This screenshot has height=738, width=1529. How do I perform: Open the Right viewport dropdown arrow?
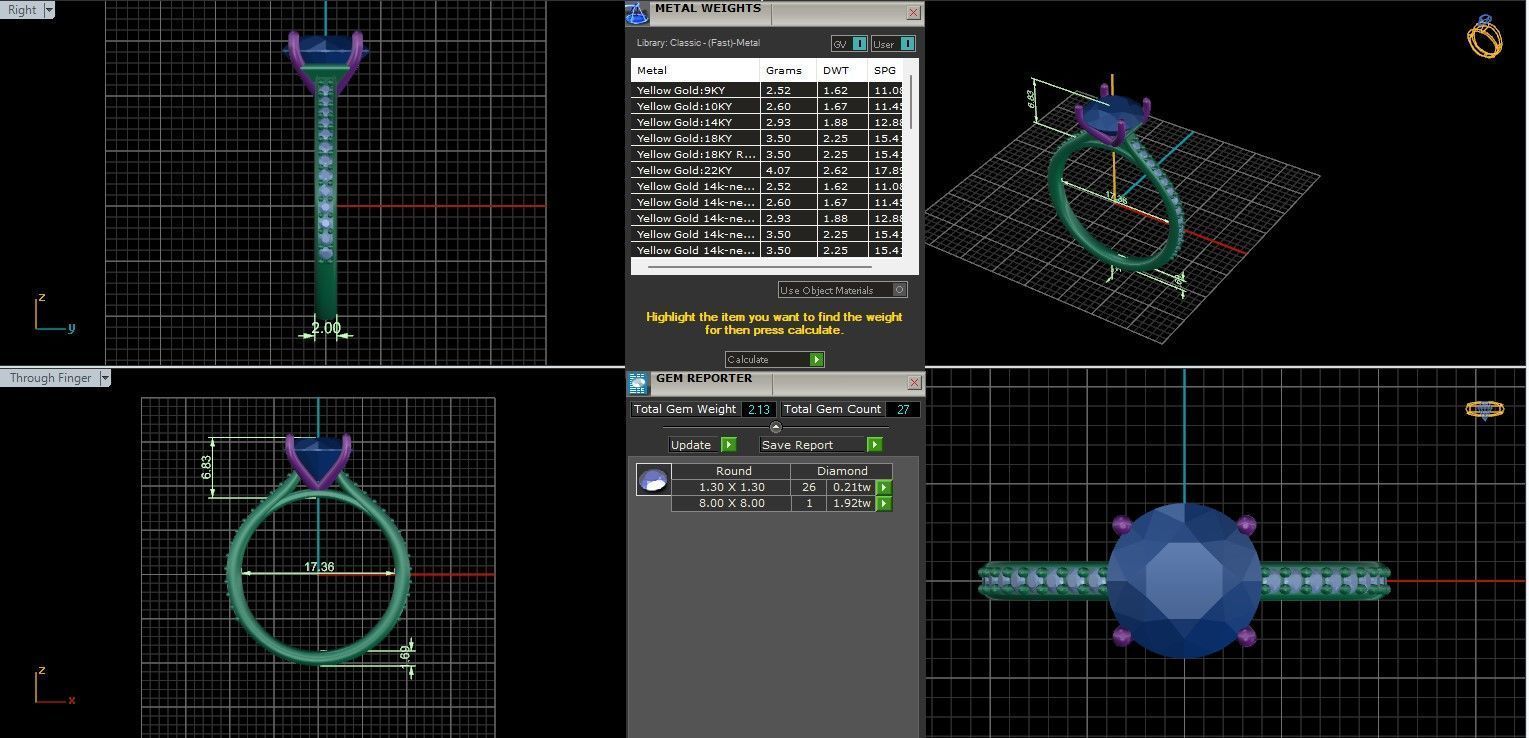pyautogui.click(x=49, y=10)
